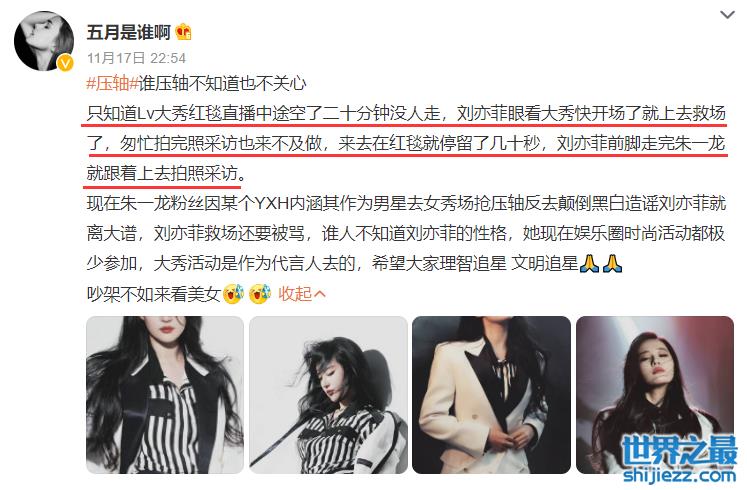Image resolution: width=747 pixels, height=490 pixels.
Task: Click the red-underlined line starting 只知道Lv大秀
Action: click(x=406, y=114)
